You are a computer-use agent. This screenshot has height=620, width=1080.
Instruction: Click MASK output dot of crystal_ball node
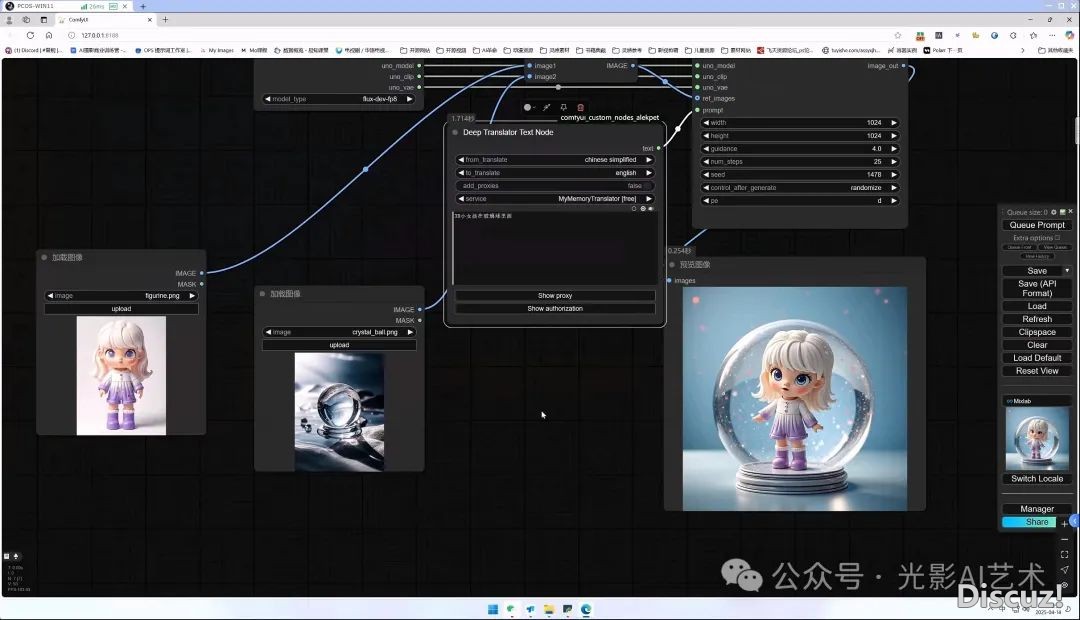[x=419, y=320]
